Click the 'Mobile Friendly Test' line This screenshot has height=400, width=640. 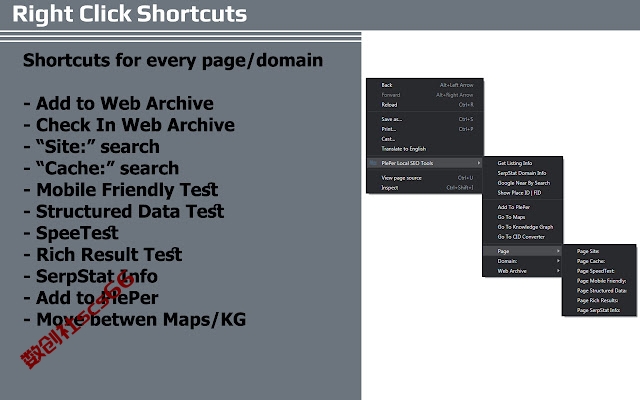121,190
